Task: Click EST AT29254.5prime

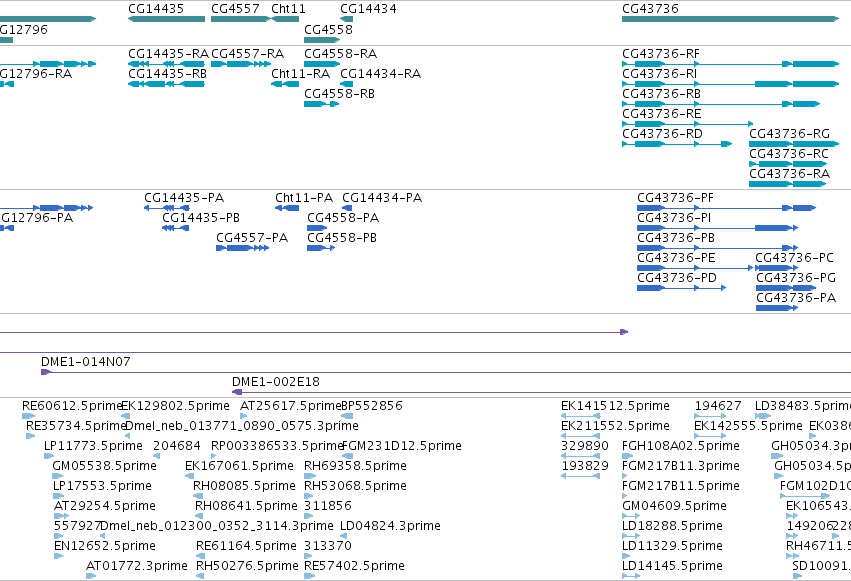Action: coord(105,506)
